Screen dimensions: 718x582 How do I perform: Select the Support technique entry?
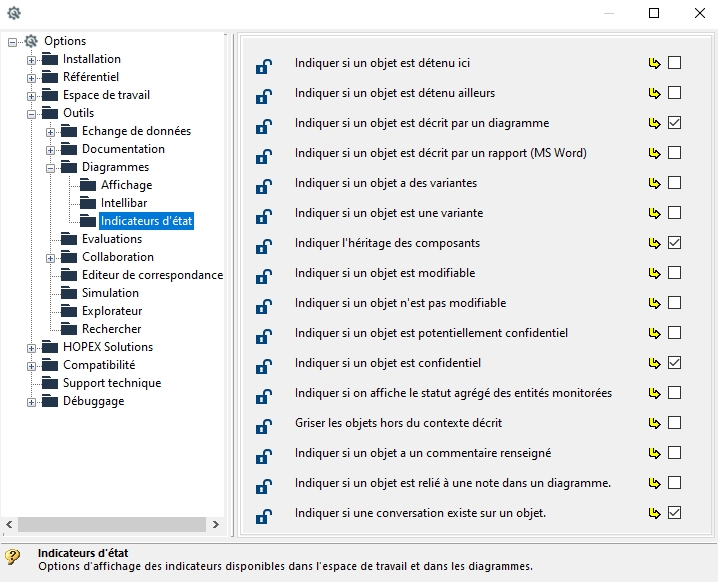[x=111, y=383]
